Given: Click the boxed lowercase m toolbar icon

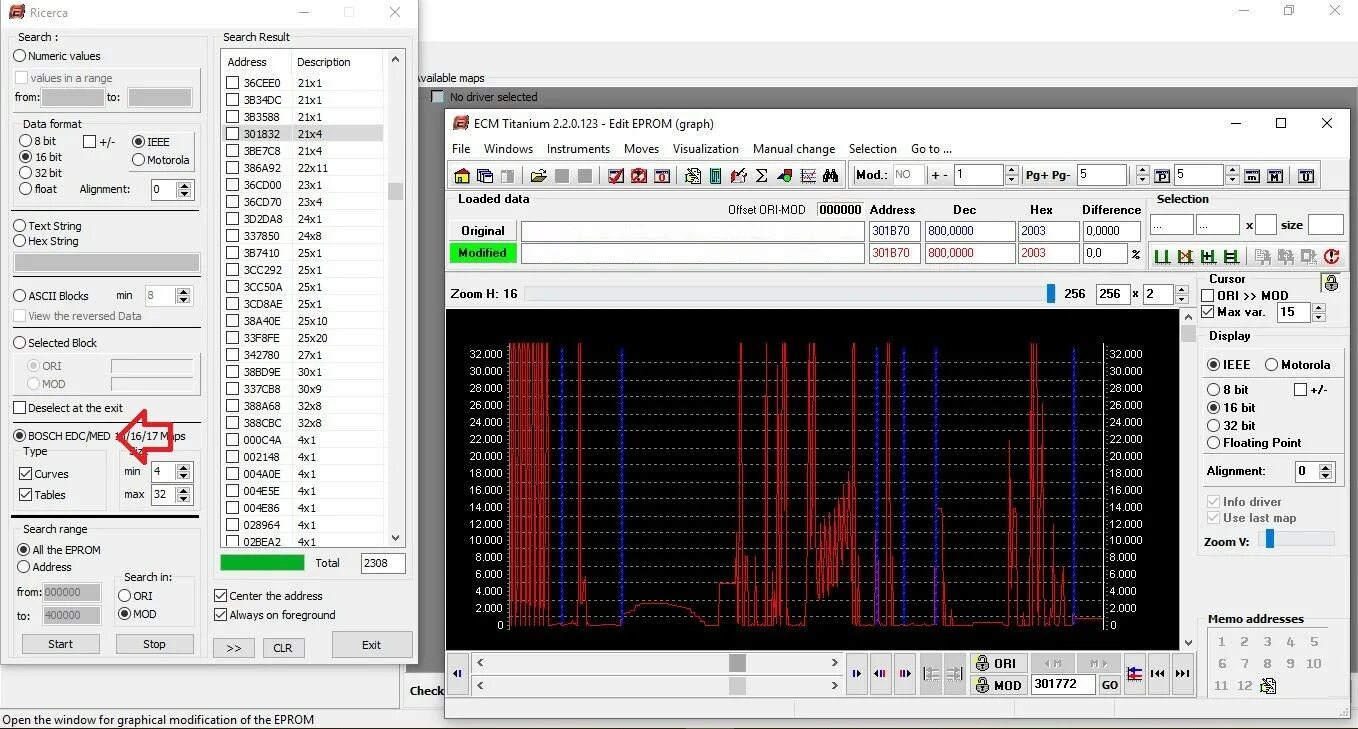Looking at the screenshot, I should (1252, 176).
